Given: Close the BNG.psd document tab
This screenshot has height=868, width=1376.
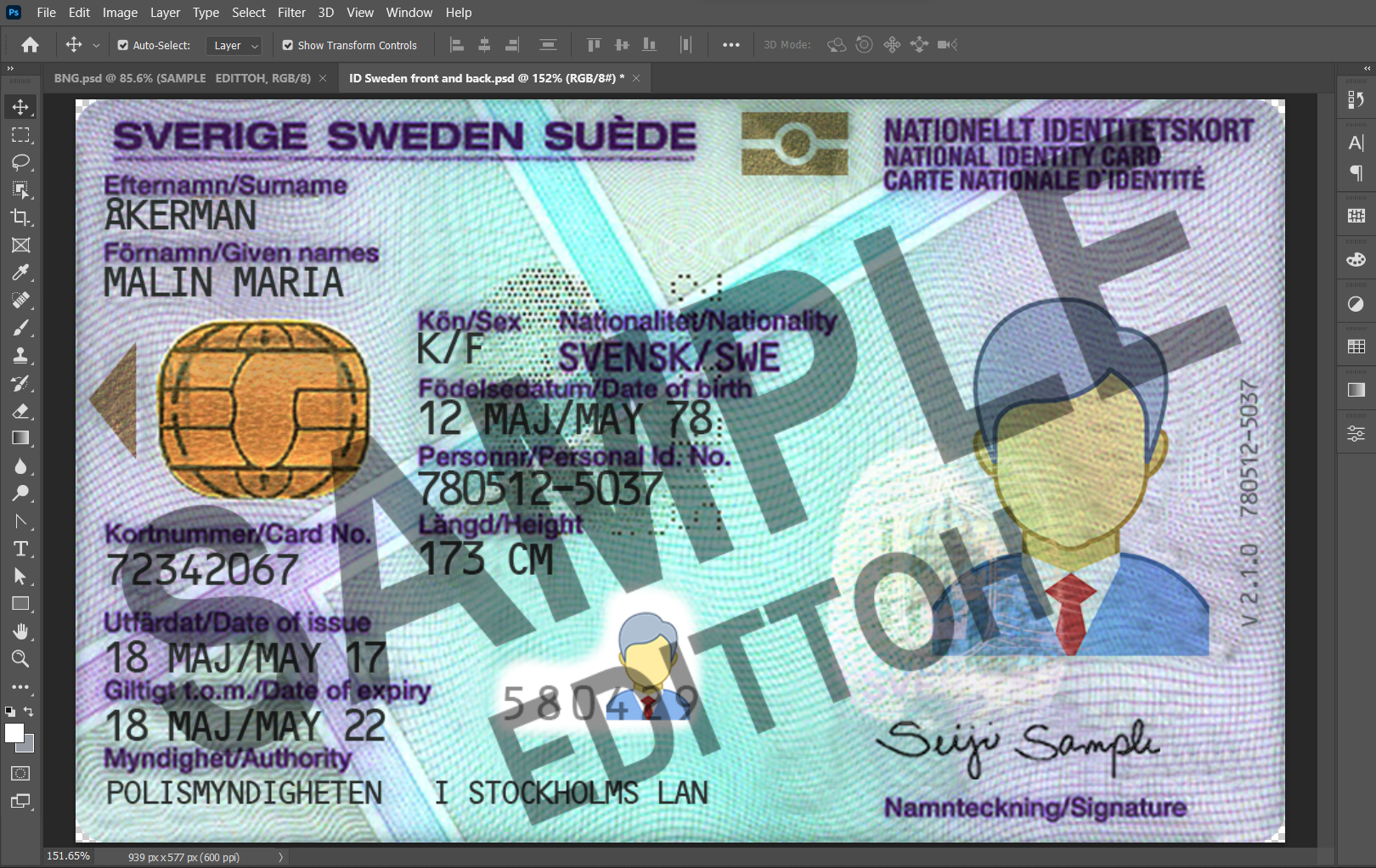Looking at the screenshot, I should [323, 78].
